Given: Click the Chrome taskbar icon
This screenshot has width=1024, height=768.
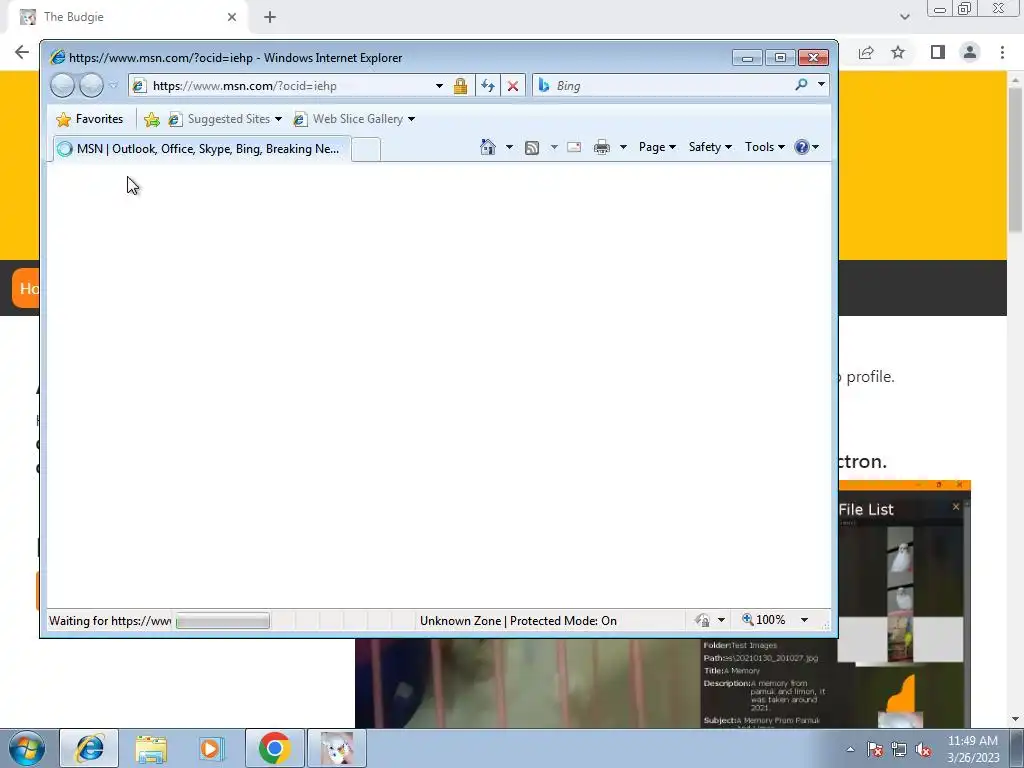Looking at the screenshot, I should pyautogui.click(x=275, y=748).
